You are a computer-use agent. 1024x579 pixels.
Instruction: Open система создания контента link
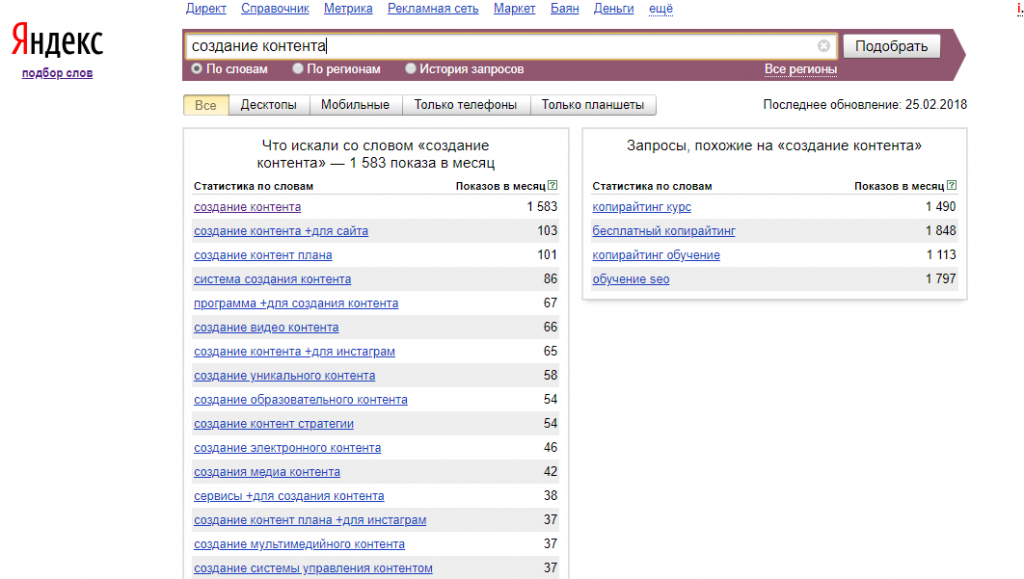tap(272, 279)
